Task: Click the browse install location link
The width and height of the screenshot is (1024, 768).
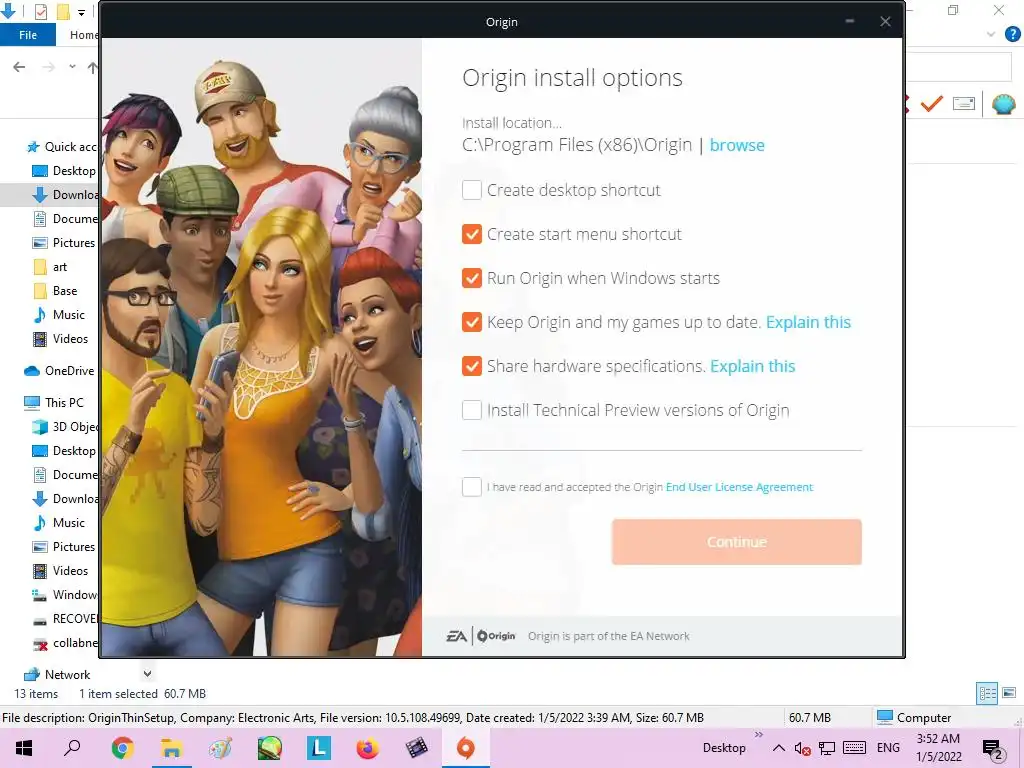Action: point(737,145)
